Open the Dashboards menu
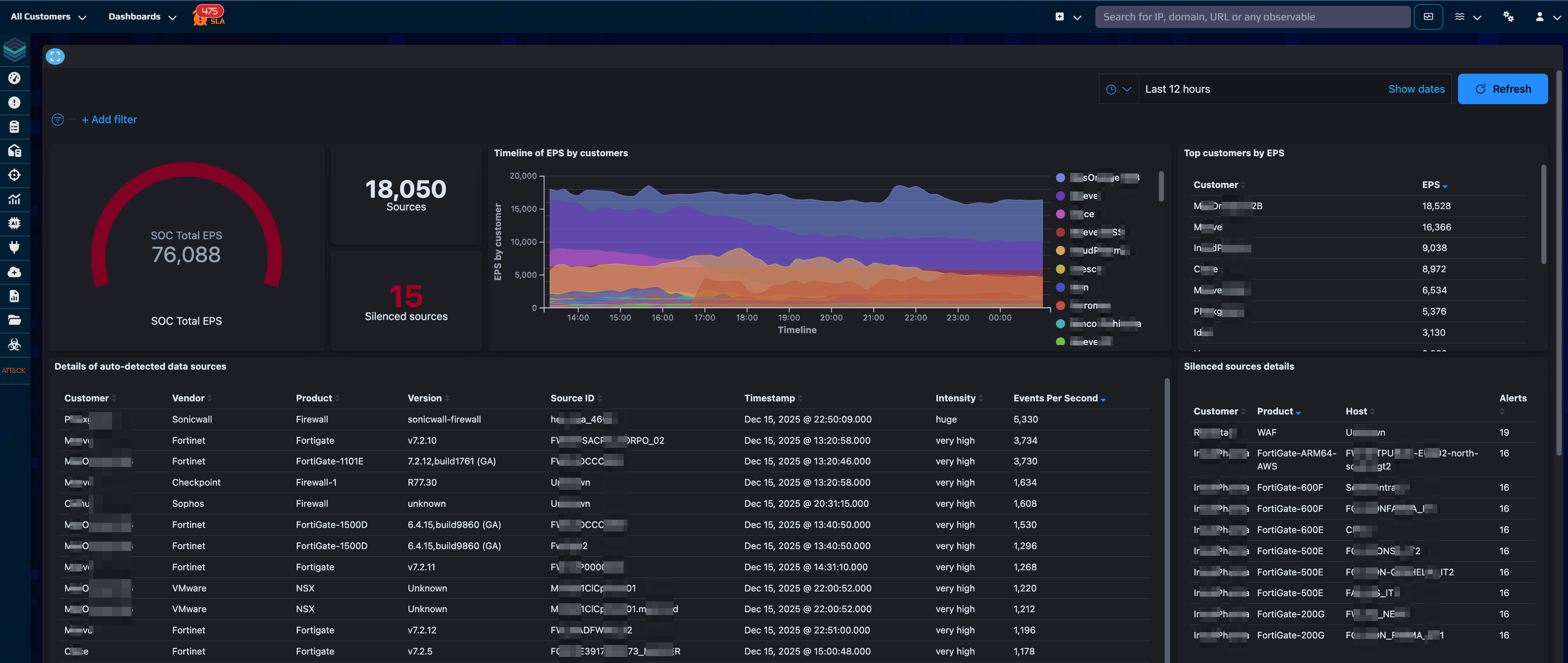1568x663 pixels. point(142,17)
